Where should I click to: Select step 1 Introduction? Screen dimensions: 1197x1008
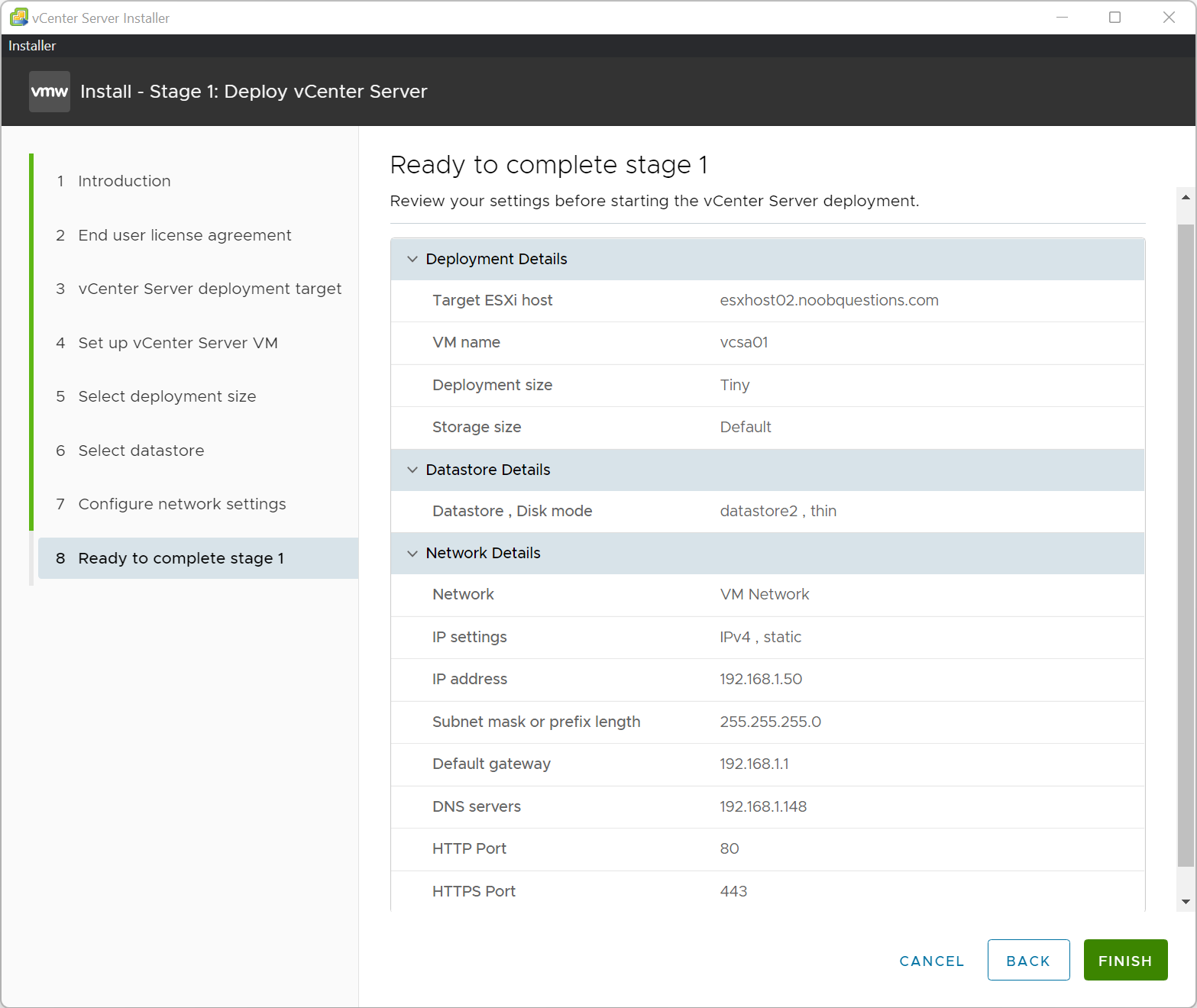click(x=125, y=181)
